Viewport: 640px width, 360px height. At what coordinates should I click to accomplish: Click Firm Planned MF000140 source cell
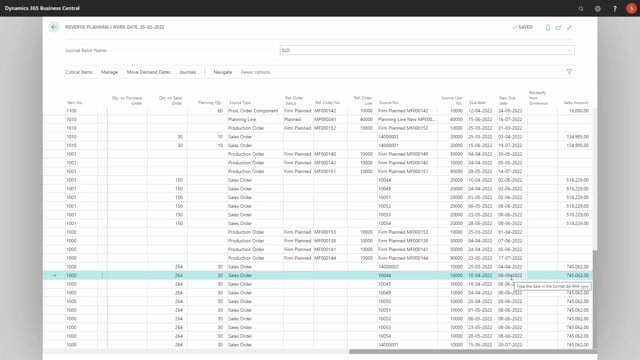pyautogui.click(x=403, y=154)
